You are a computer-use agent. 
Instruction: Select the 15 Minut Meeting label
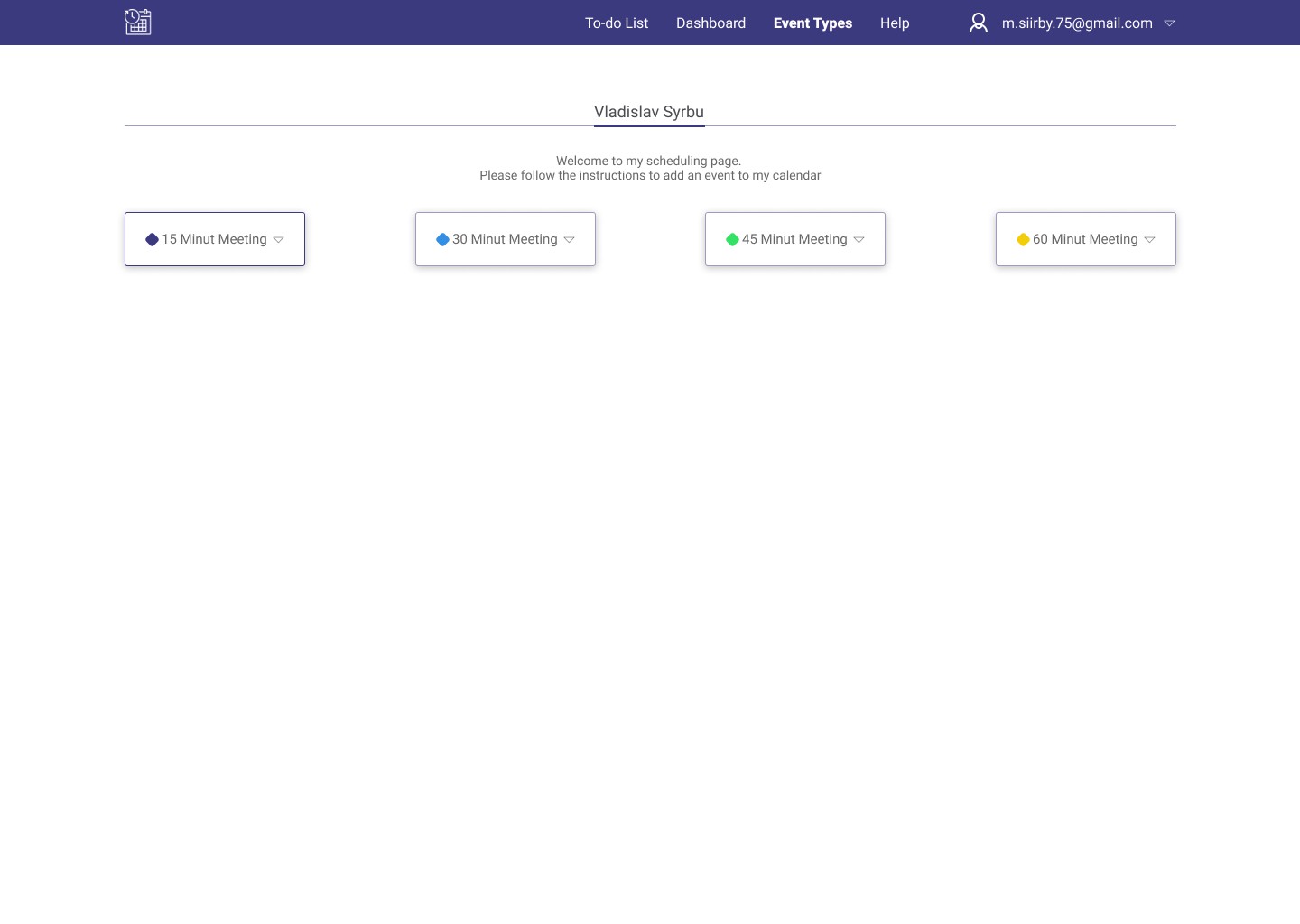coord(214,239)
